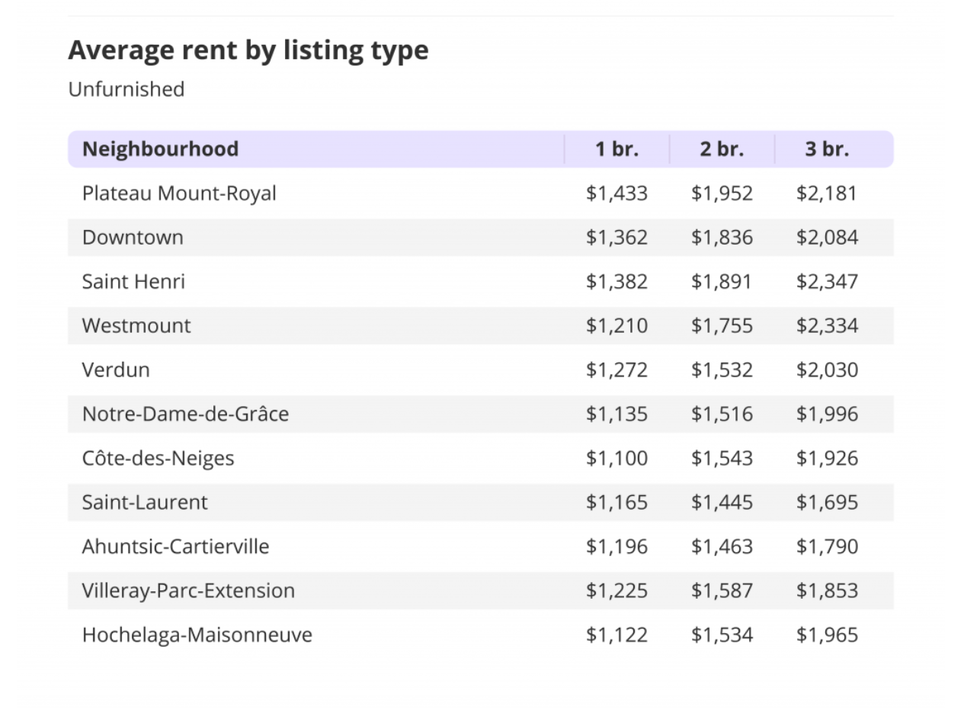Click Plateau Mount-Royal 3 br. price $2,181

[x=827, y=193]
